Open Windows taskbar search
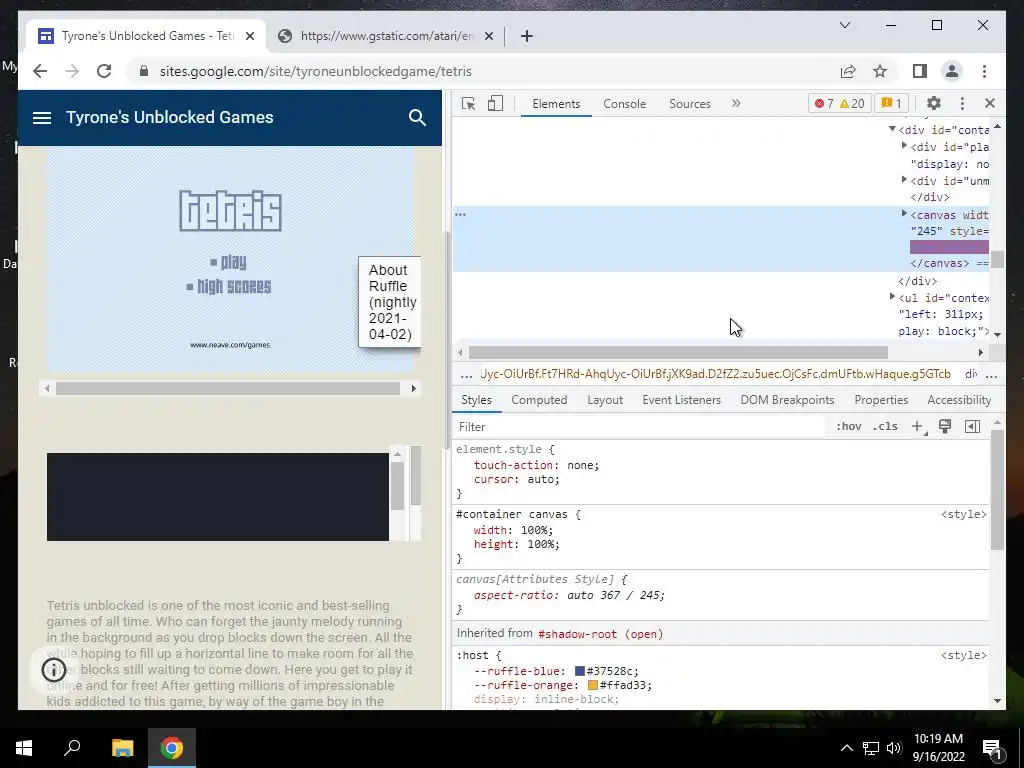Viewport: 1024px width, 768px height. coord(72,748)
